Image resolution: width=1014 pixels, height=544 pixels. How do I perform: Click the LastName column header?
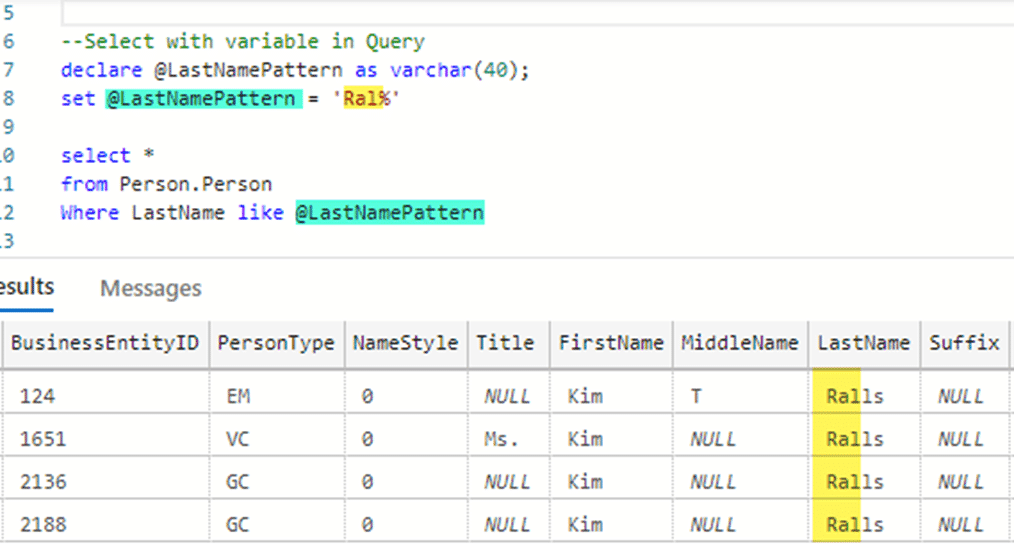tap(864, 343)
